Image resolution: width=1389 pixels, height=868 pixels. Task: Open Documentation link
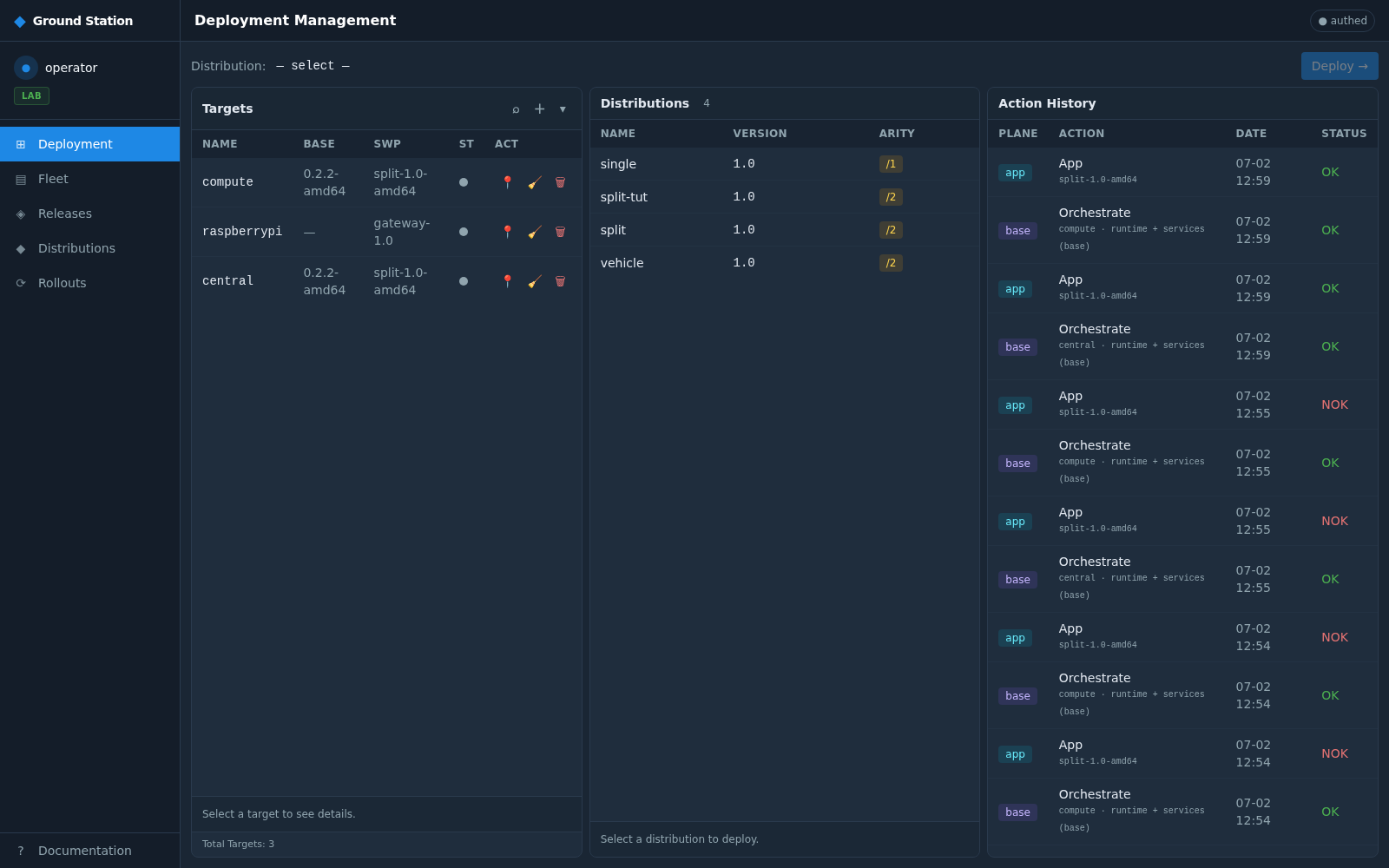pos(90,851)
